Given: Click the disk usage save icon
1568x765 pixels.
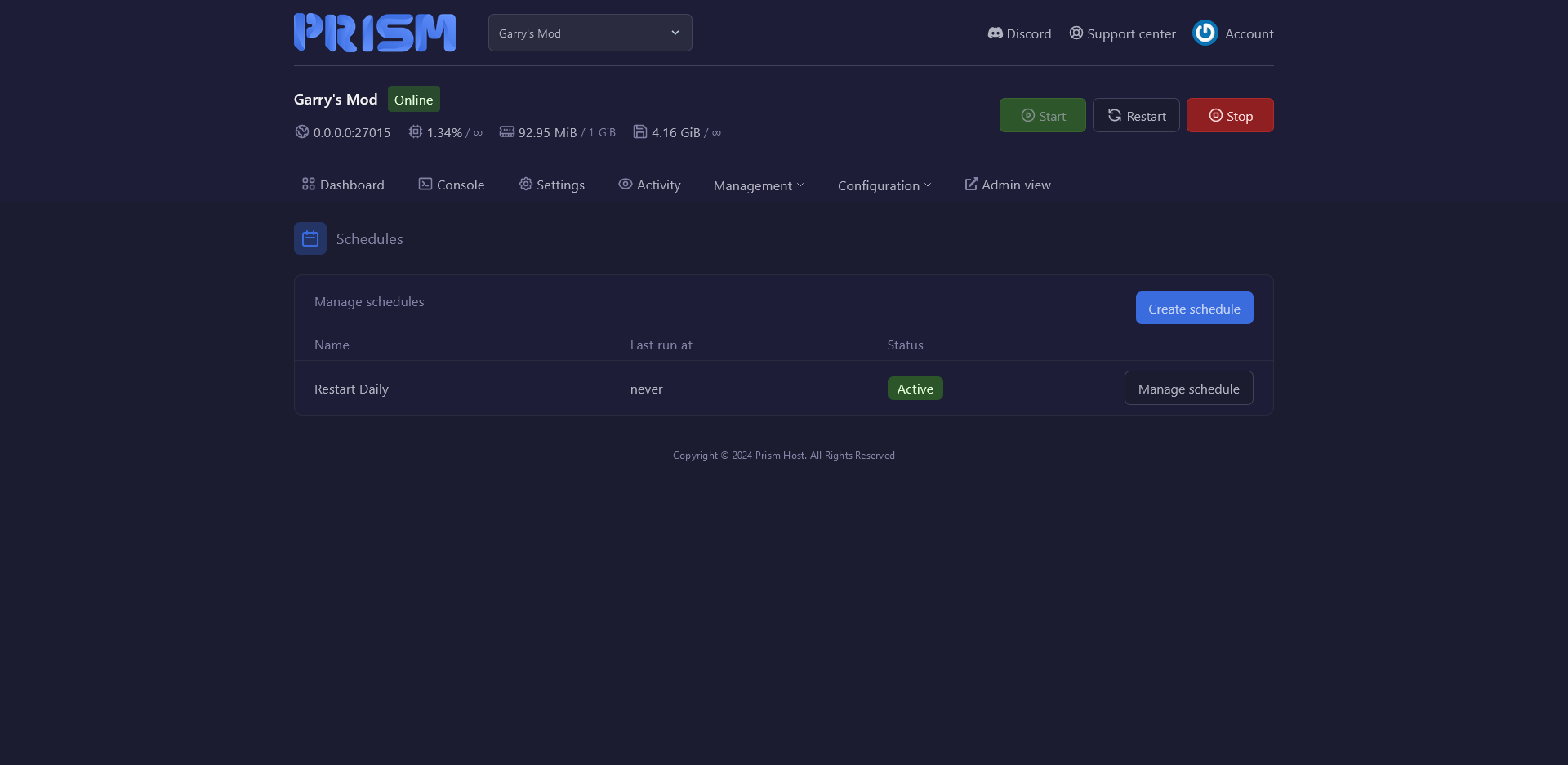Looking at the screenshot, I should coord(640,131).
